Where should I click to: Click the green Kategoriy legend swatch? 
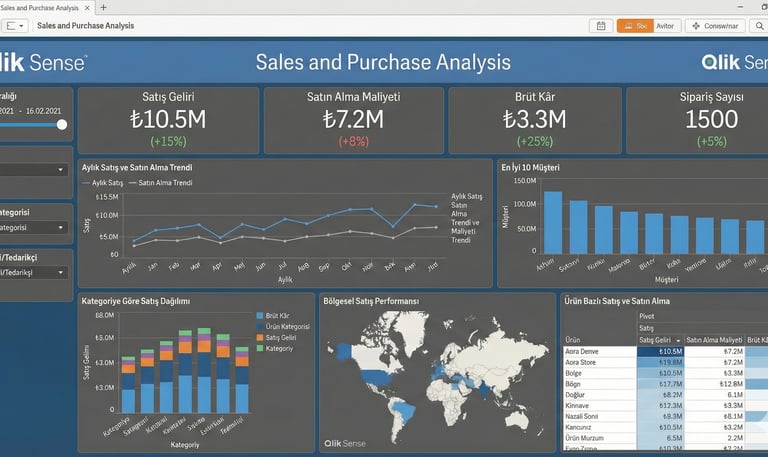click(260, 348)
